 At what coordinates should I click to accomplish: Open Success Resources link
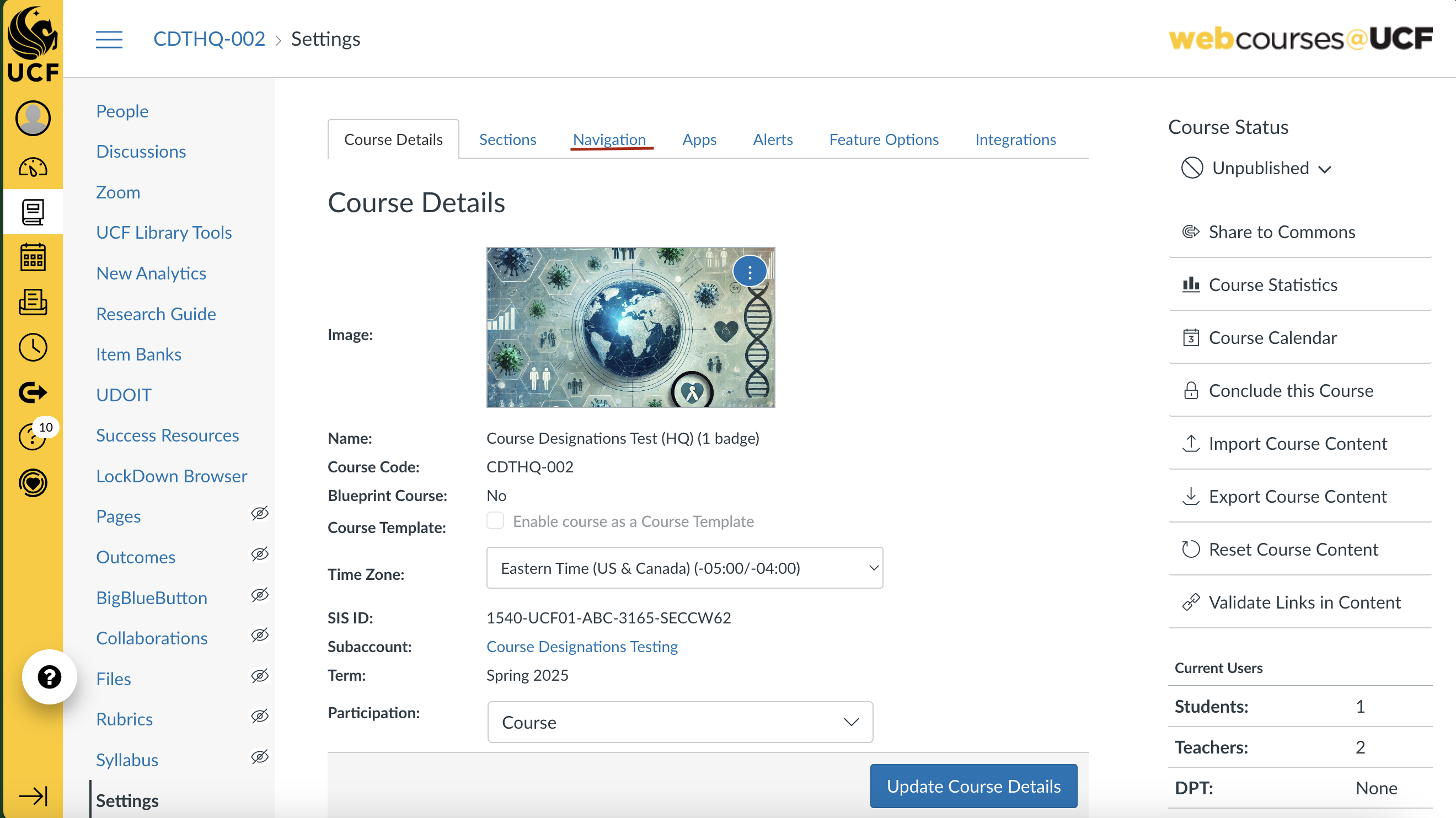[x=167, y=435]
